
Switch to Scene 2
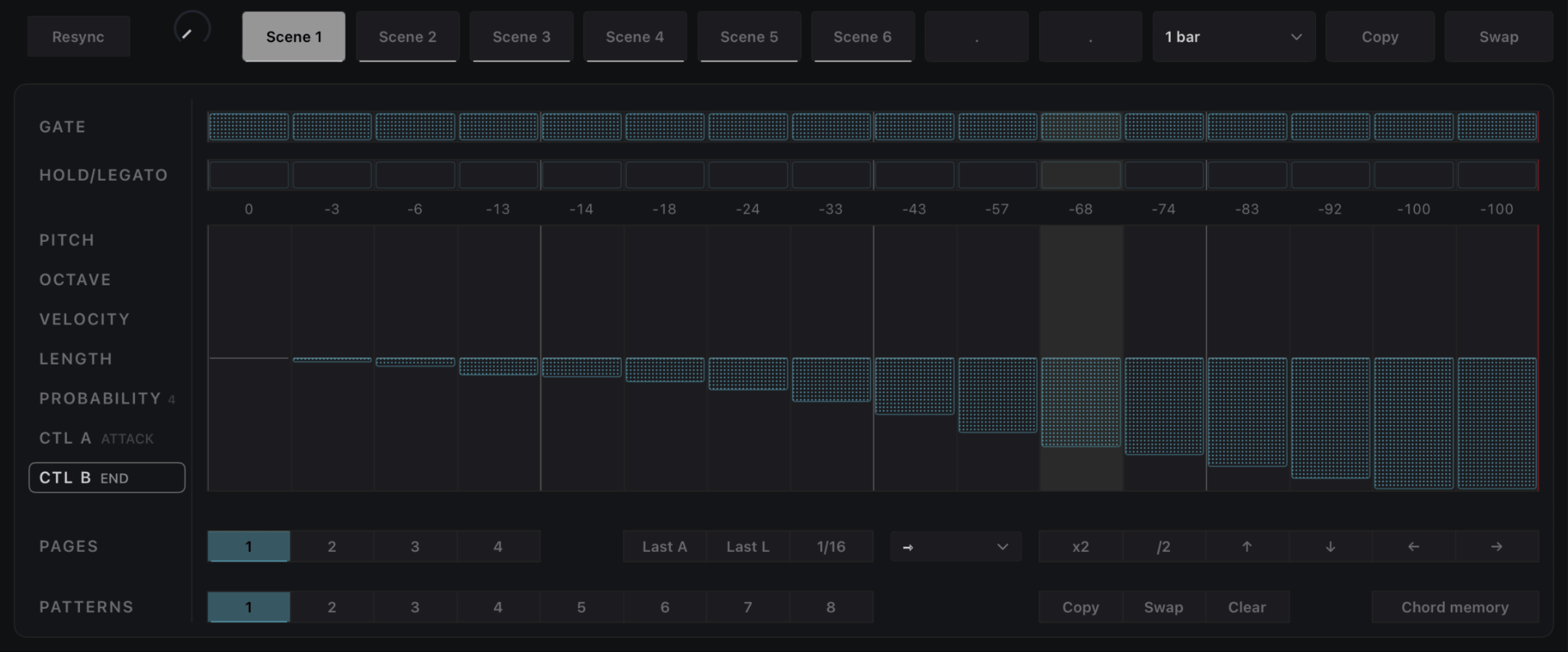click(407, 37)
